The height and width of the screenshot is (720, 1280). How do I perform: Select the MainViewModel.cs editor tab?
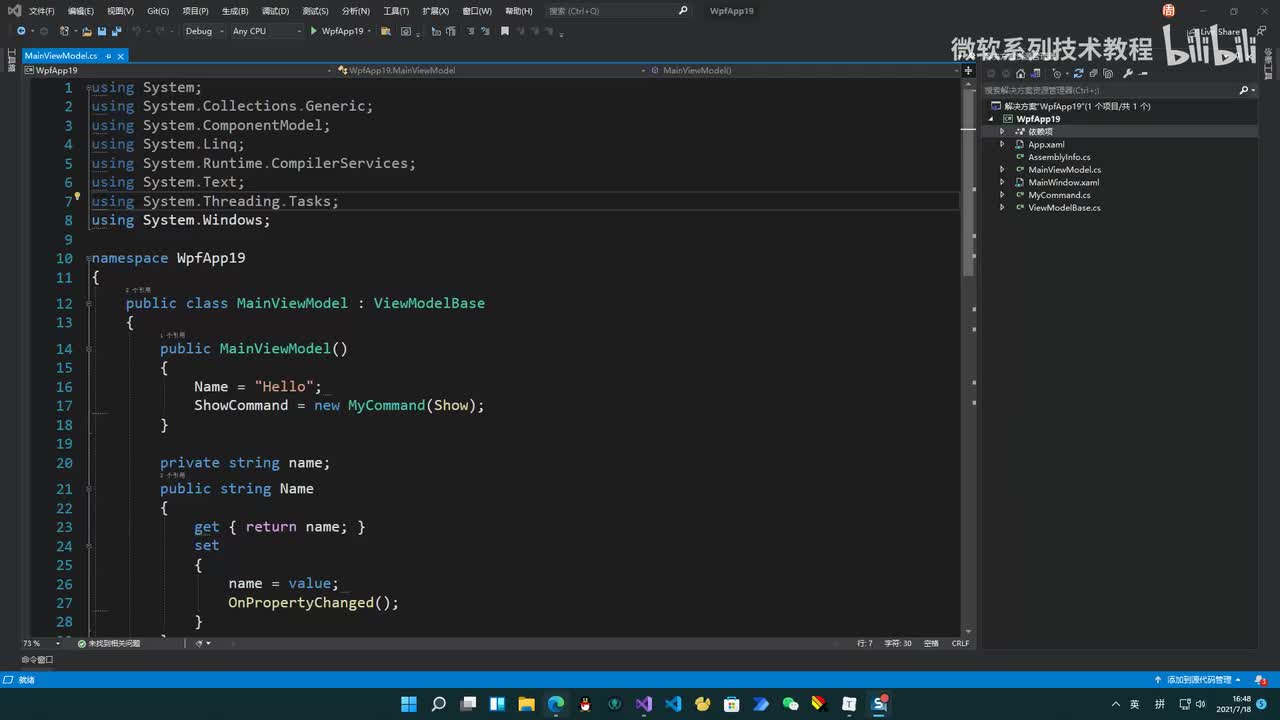click(61, 56)
